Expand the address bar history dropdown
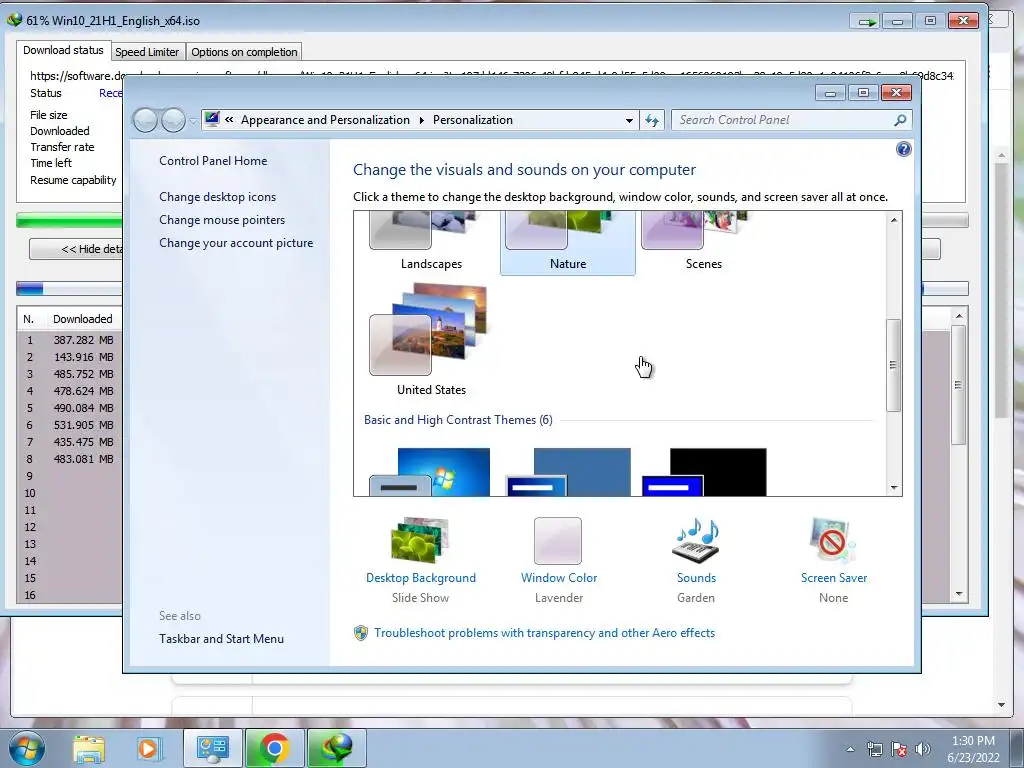Image resolution: width=1024 pixels, height=768 pixels. coord(629,120)
